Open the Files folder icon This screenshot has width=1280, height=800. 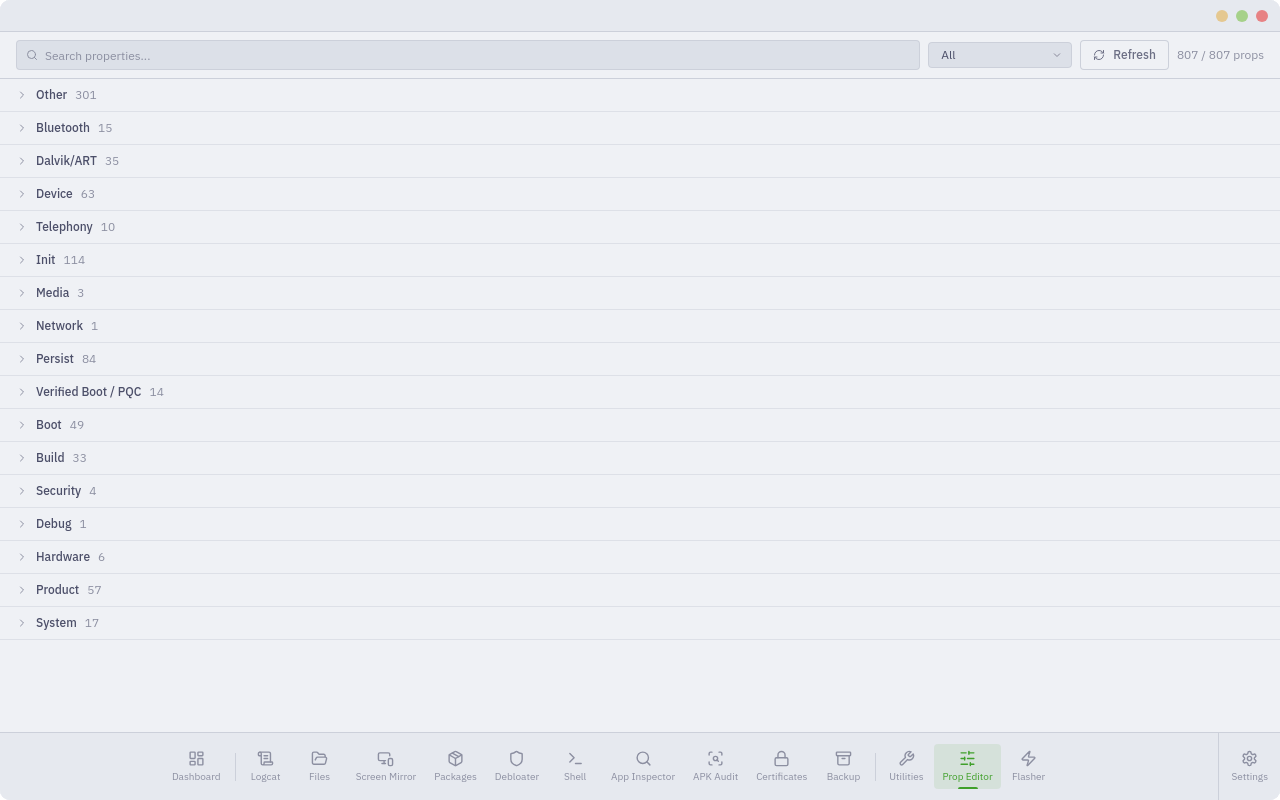[x=319, y=759]
